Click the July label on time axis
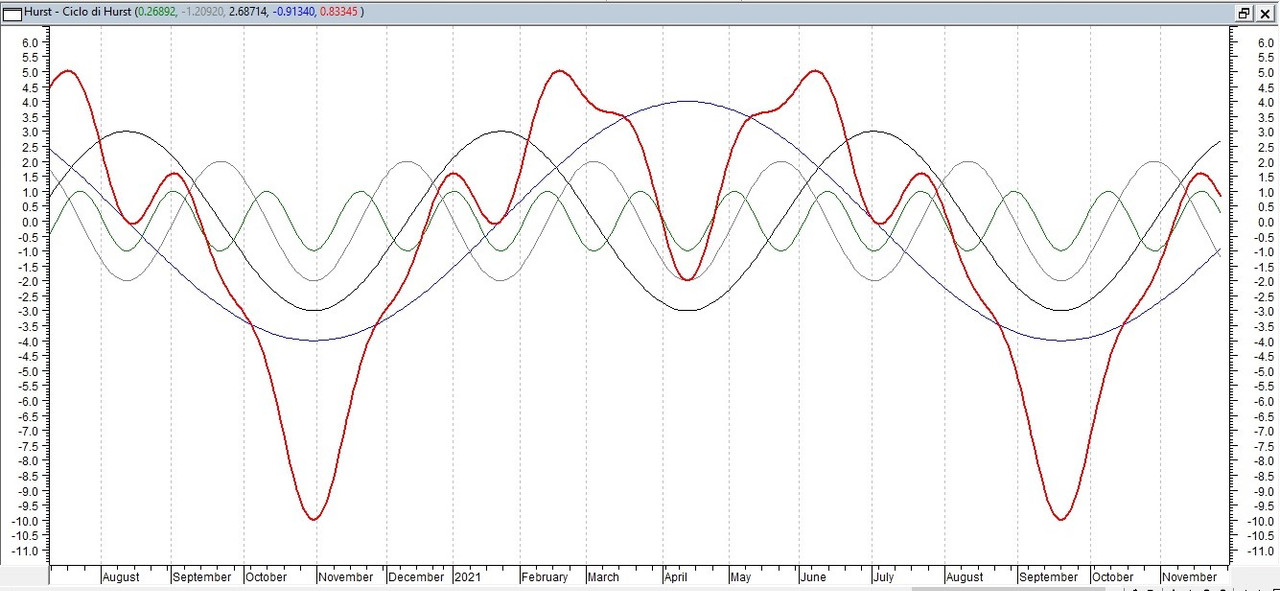The height and width of the screenshot is (591, 1280). [882, 577]
